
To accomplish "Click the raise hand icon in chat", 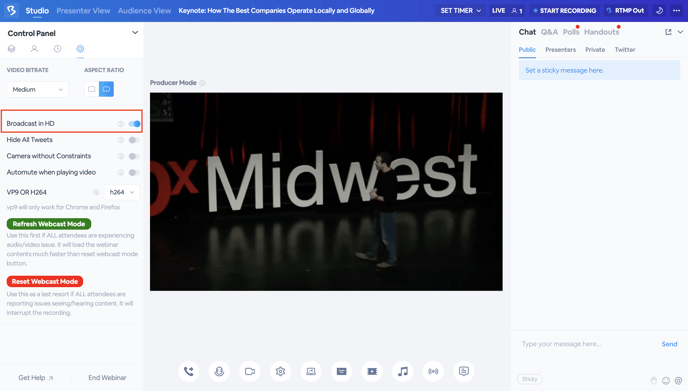I will [x=653, y=380].
